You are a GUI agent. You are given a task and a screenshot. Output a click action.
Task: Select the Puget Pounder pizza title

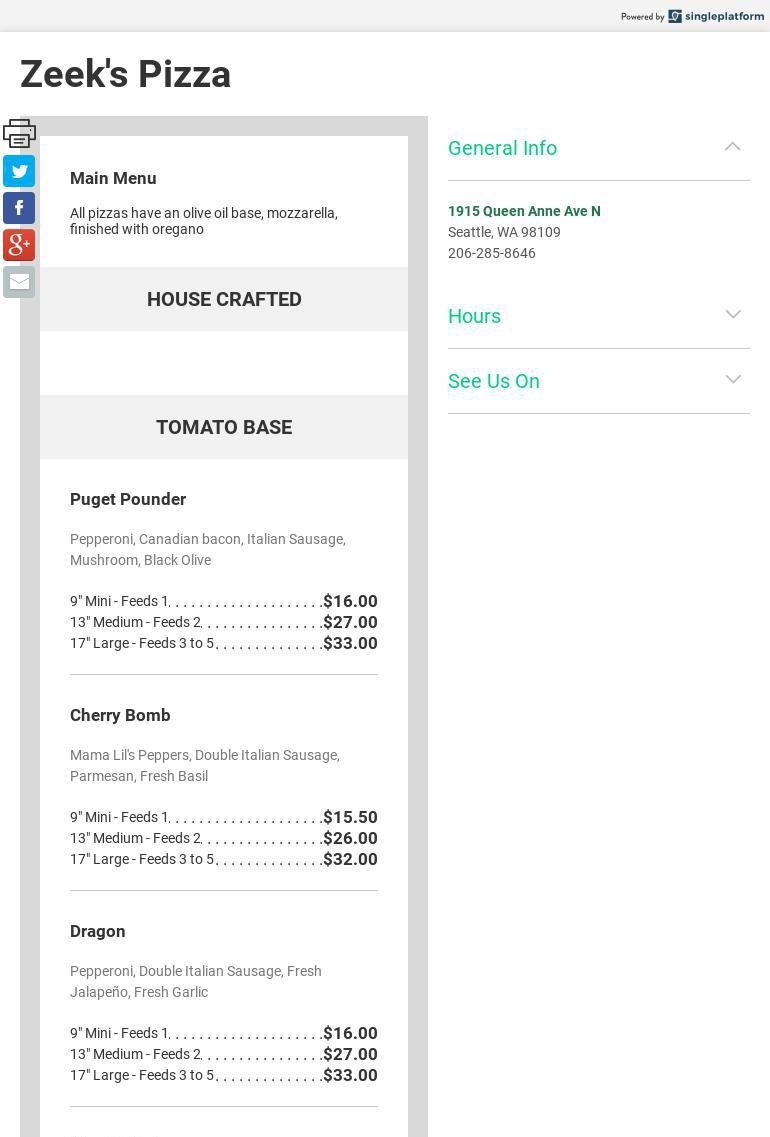(x=128, y=499)
